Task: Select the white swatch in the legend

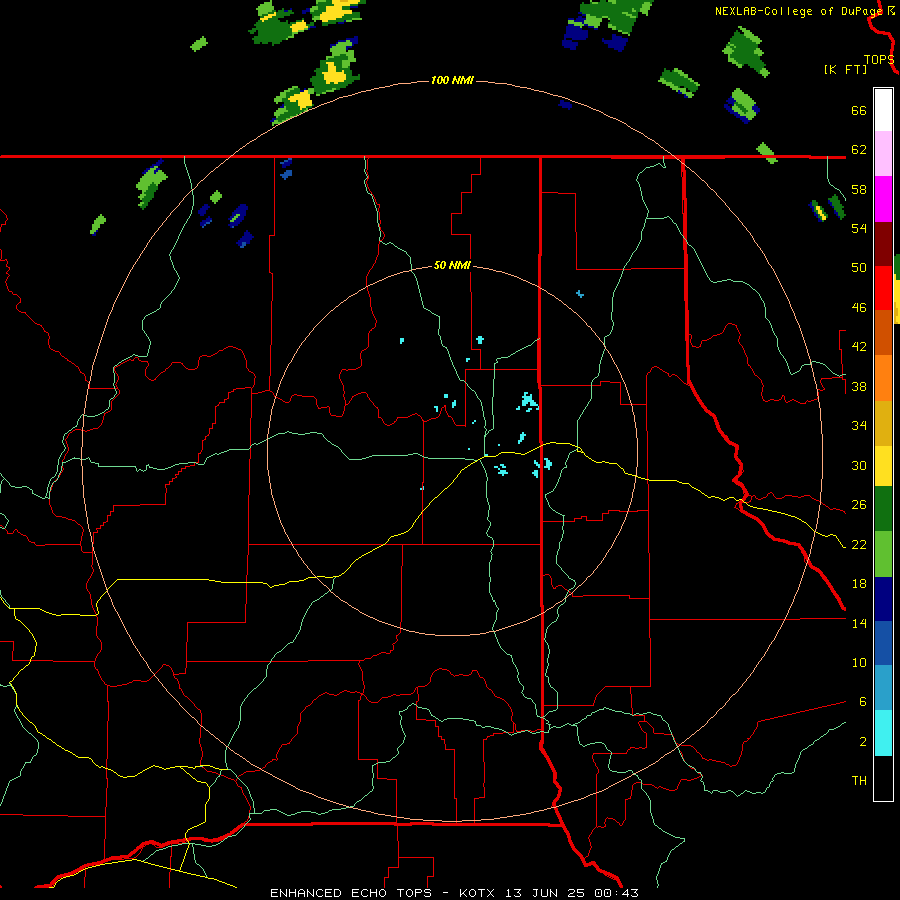Action: (883, 110)
